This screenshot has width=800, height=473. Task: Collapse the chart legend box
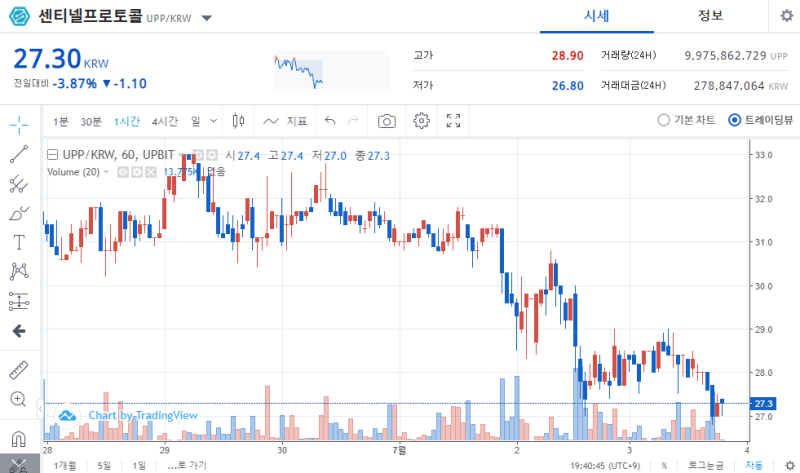[x=52, y=155]
